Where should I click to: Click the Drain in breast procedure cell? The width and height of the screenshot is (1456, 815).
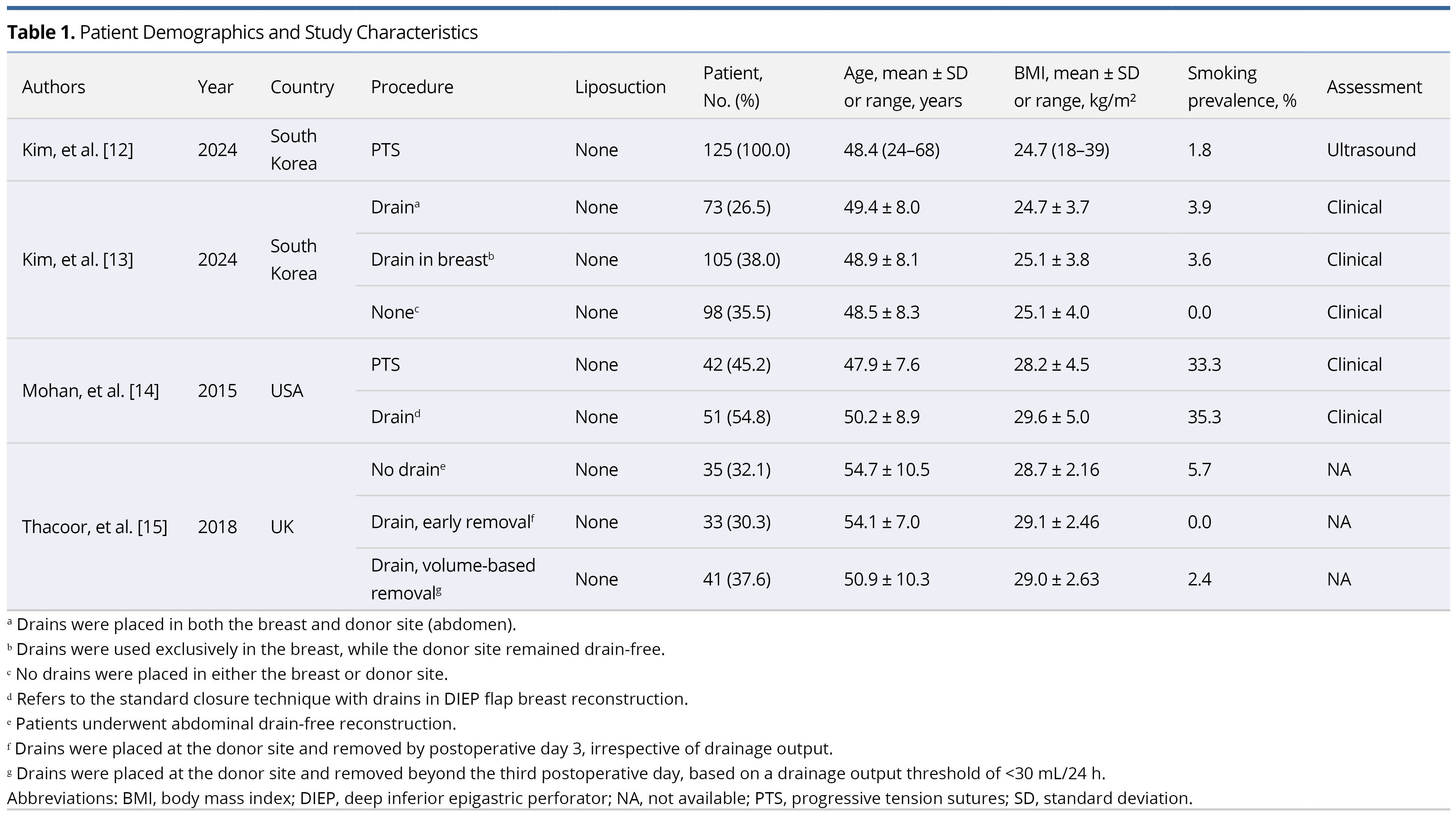432,259
